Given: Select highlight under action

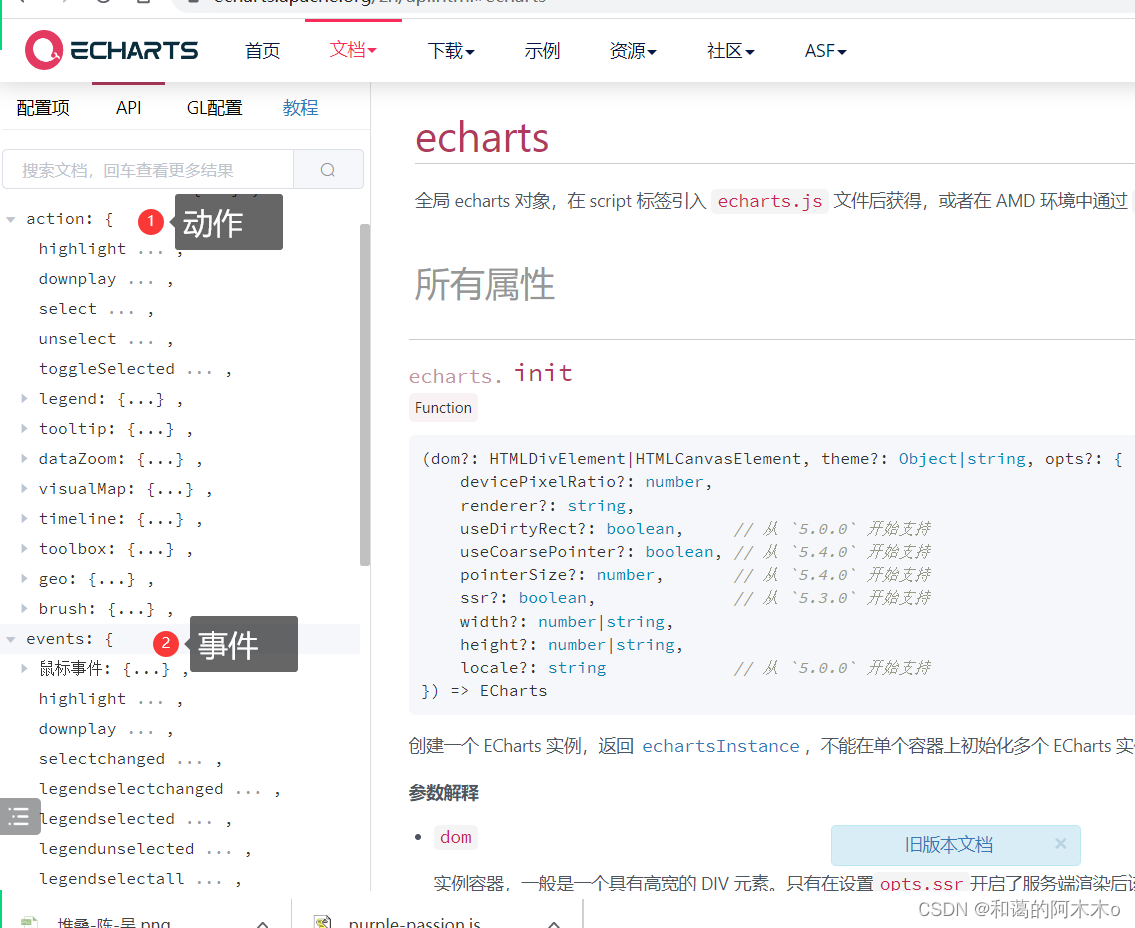Looking at the screenshot, I should tap(82, 249).
